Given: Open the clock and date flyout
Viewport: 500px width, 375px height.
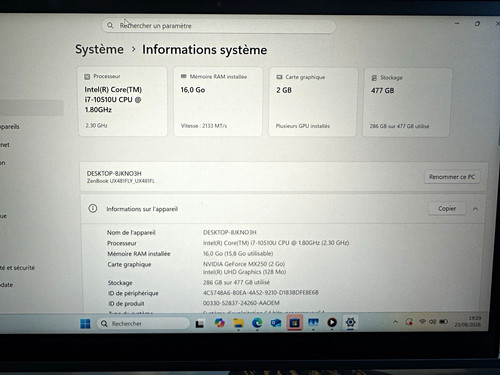Looking at the screenshot, I should [x=468, y=321].
